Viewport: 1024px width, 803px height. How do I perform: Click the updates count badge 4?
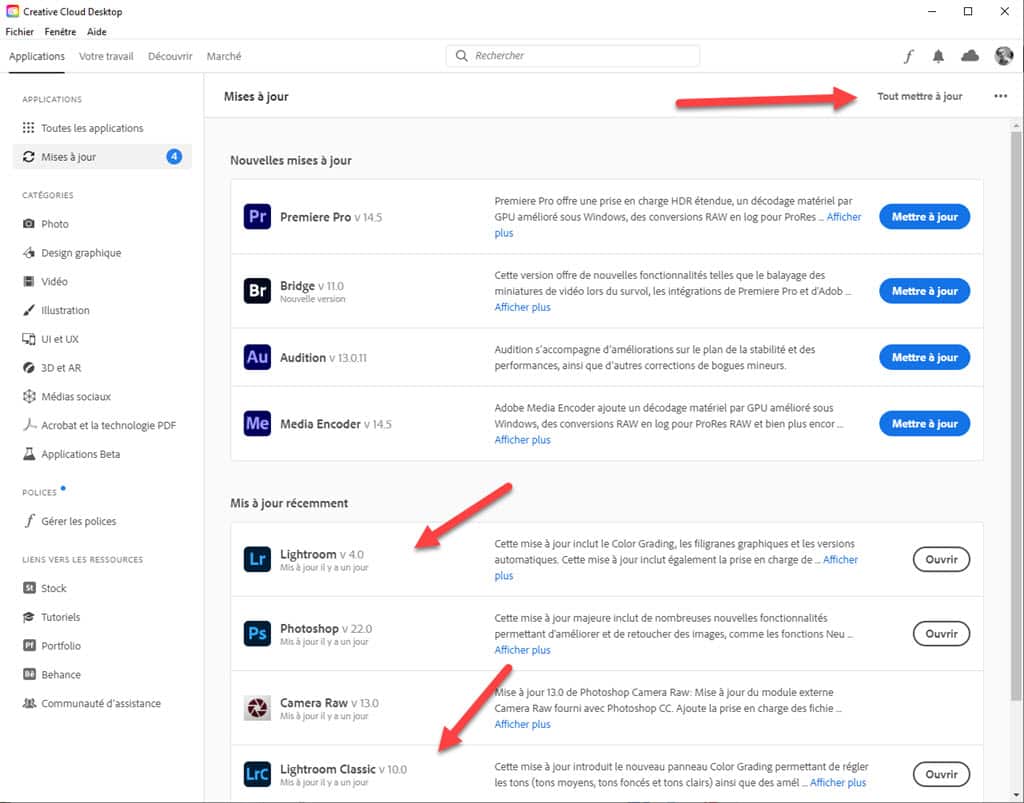coord(174,157)
